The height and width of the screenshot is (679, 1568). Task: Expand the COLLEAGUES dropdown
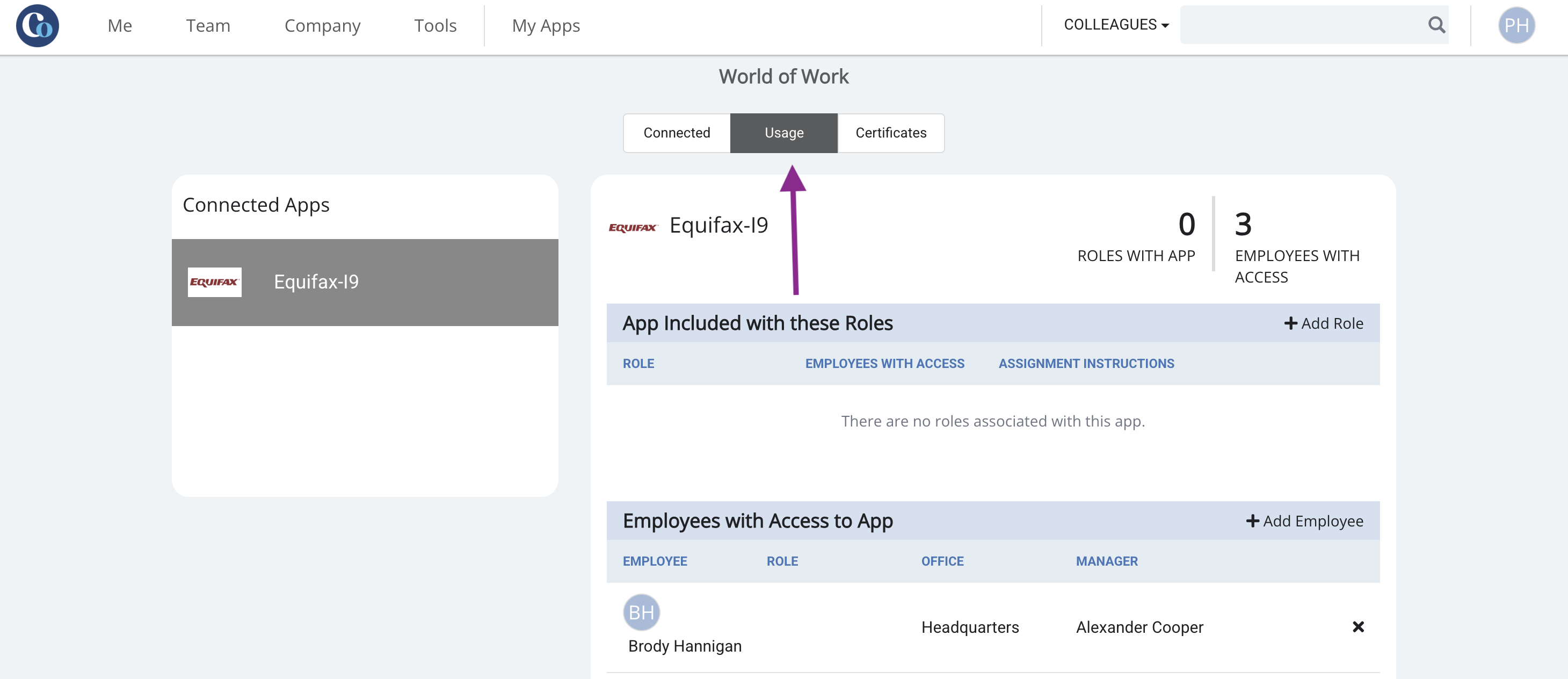tap(1116, 25)
